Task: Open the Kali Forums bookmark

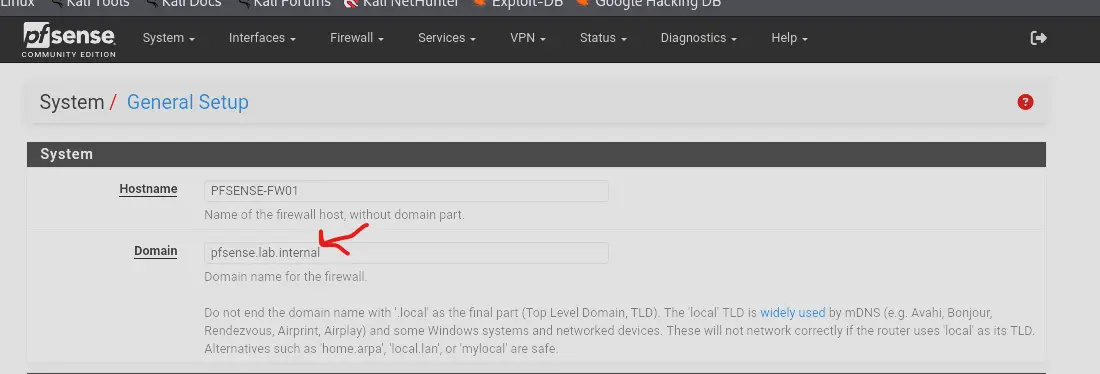Action: click(x=284, y=4)
